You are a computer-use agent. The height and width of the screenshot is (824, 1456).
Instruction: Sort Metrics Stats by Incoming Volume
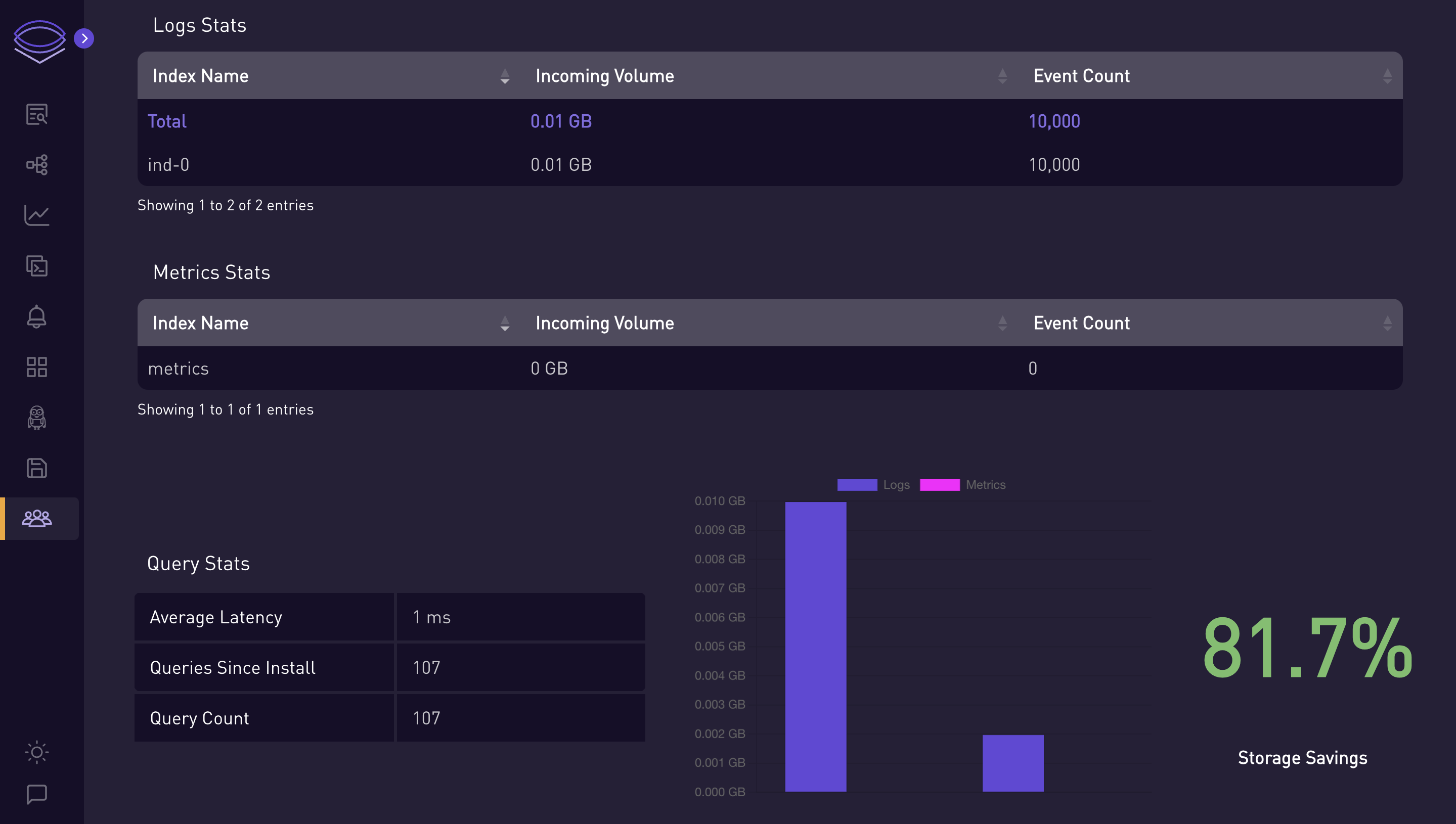[1002, 323]
